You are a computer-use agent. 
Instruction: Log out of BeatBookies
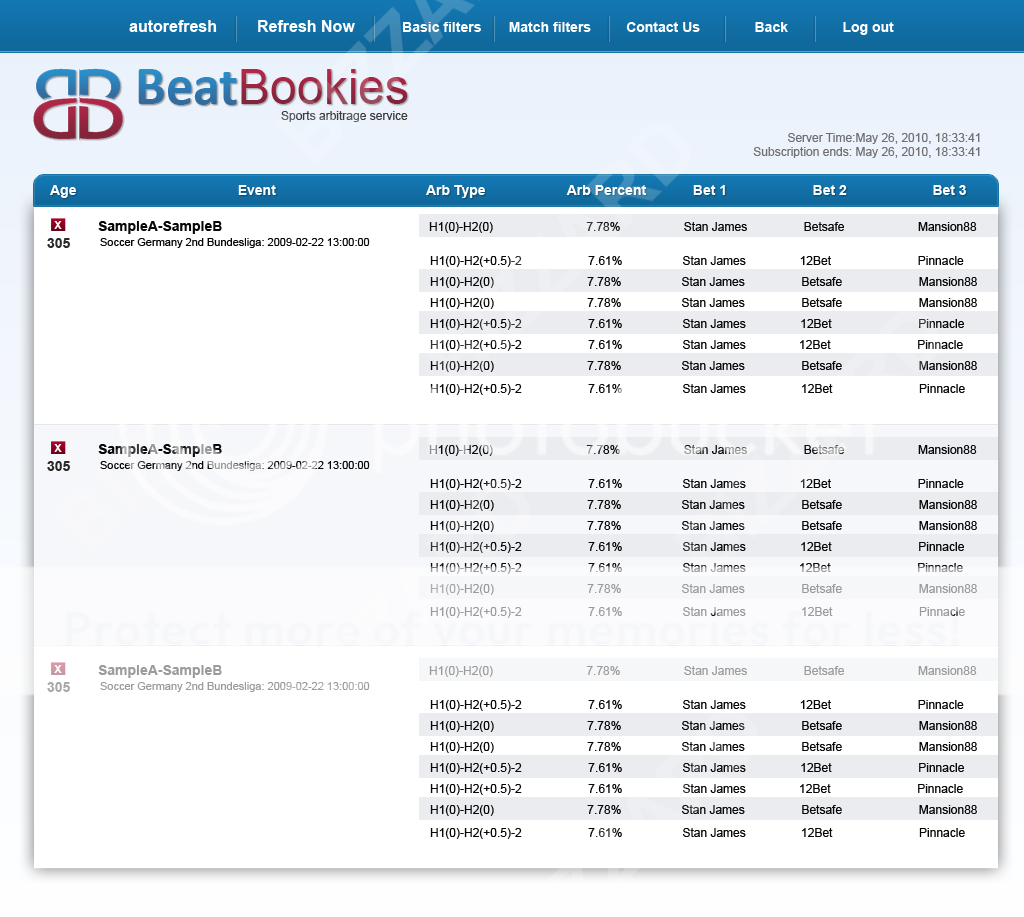(x=867, y=27)
